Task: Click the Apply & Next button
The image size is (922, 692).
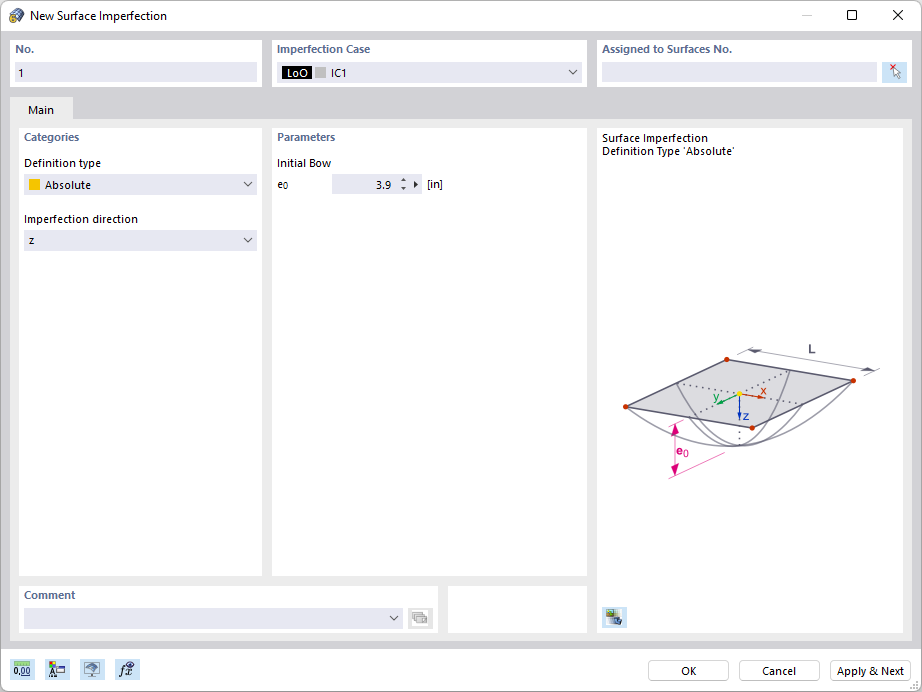Action: coord(870,671)
